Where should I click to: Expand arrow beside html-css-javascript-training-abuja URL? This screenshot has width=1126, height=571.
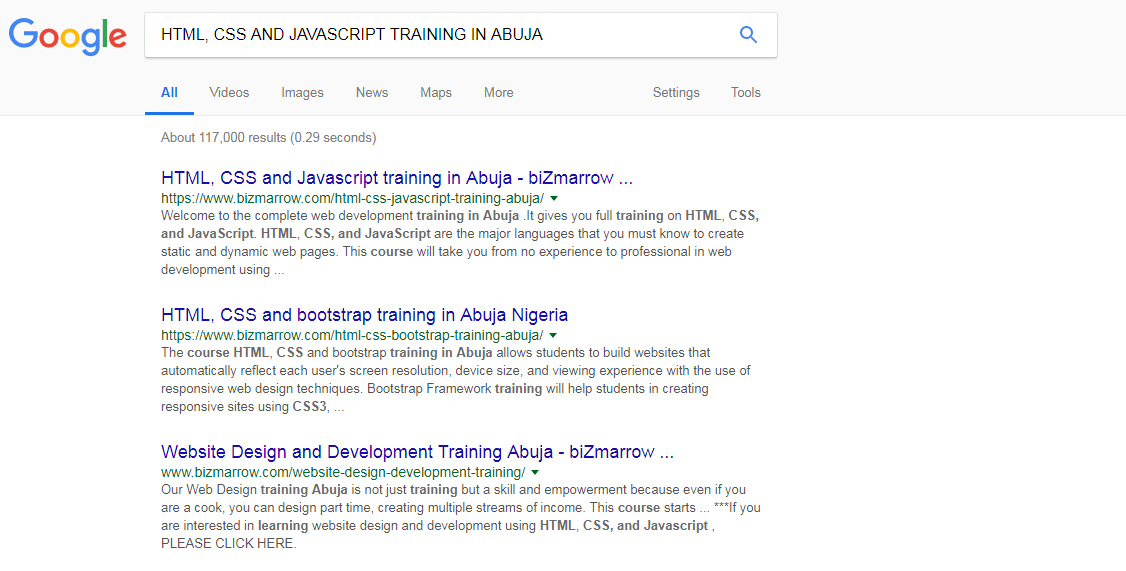click(x=554, y=198)
